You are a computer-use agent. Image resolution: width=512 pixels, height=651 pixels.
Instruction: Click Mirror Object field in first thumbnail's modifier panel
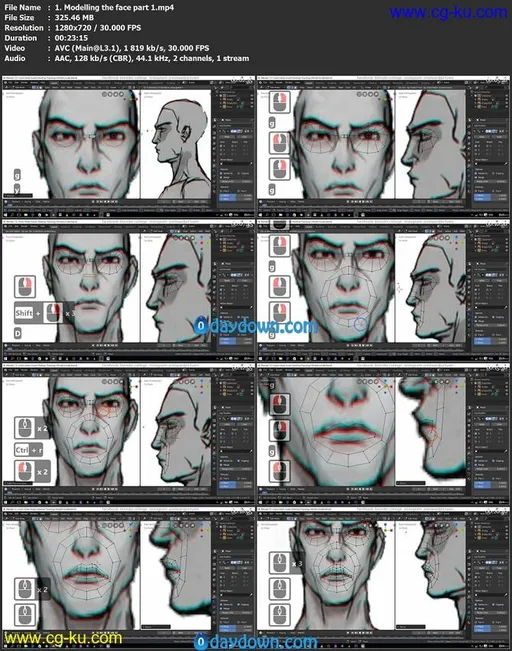(236, 164)
